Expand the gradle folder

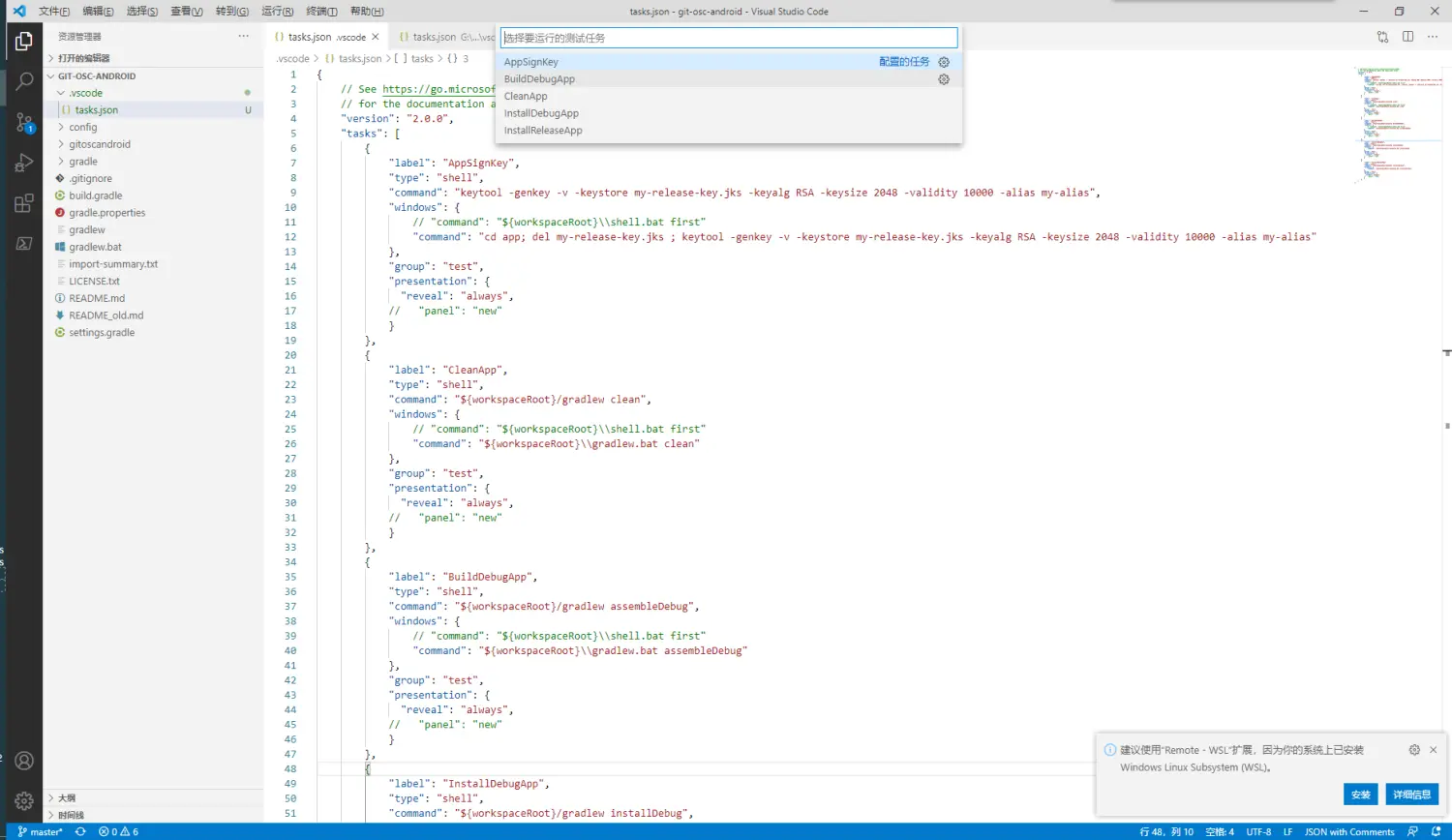coord(82,162)
